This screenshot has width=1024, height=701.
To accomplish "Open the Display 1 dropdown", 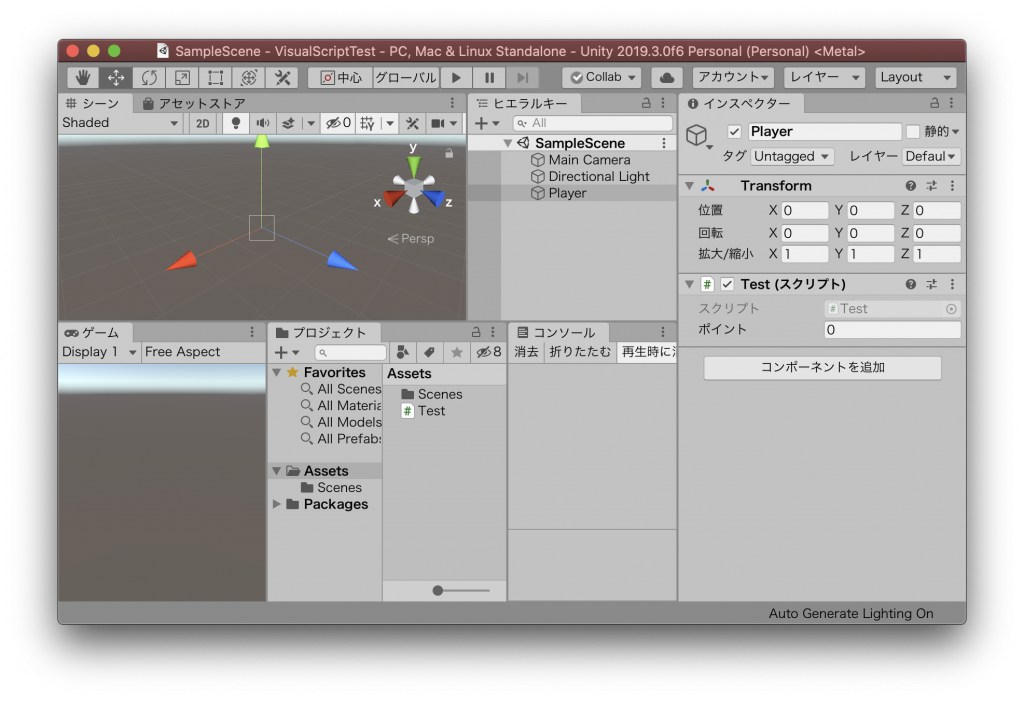I will [x=99, y=352].
